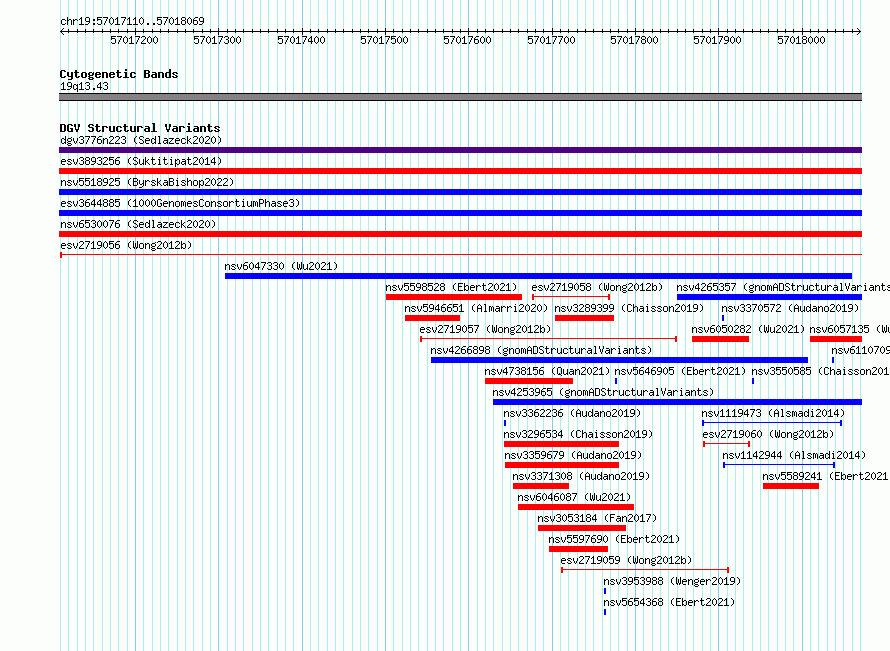The height and width of the screenshot is (651, 890).
Task: Select variant nsv5654368 (Ebert2021)
Action: [x=669, y=602]
